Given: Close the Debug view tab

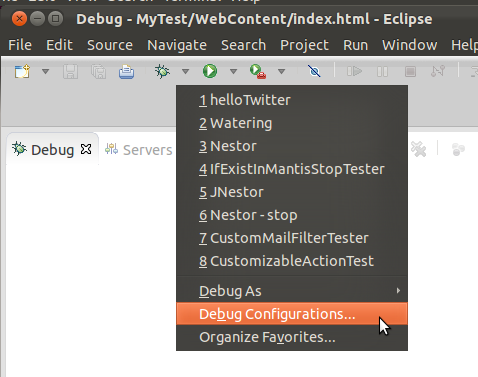Looking at the screenshot, I should [x=86, y=149].
